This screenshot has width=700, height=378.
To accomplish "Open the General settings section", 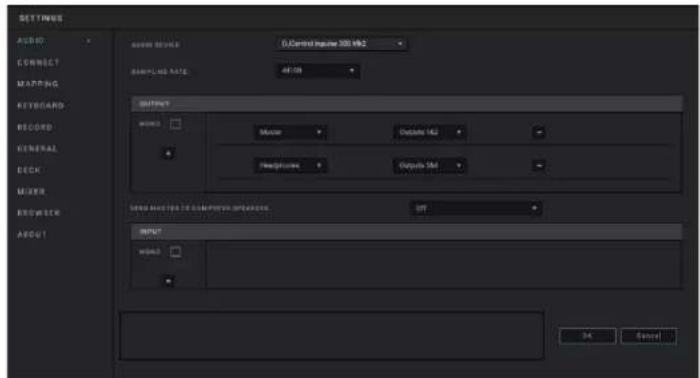I will click(x=38, y=149).
